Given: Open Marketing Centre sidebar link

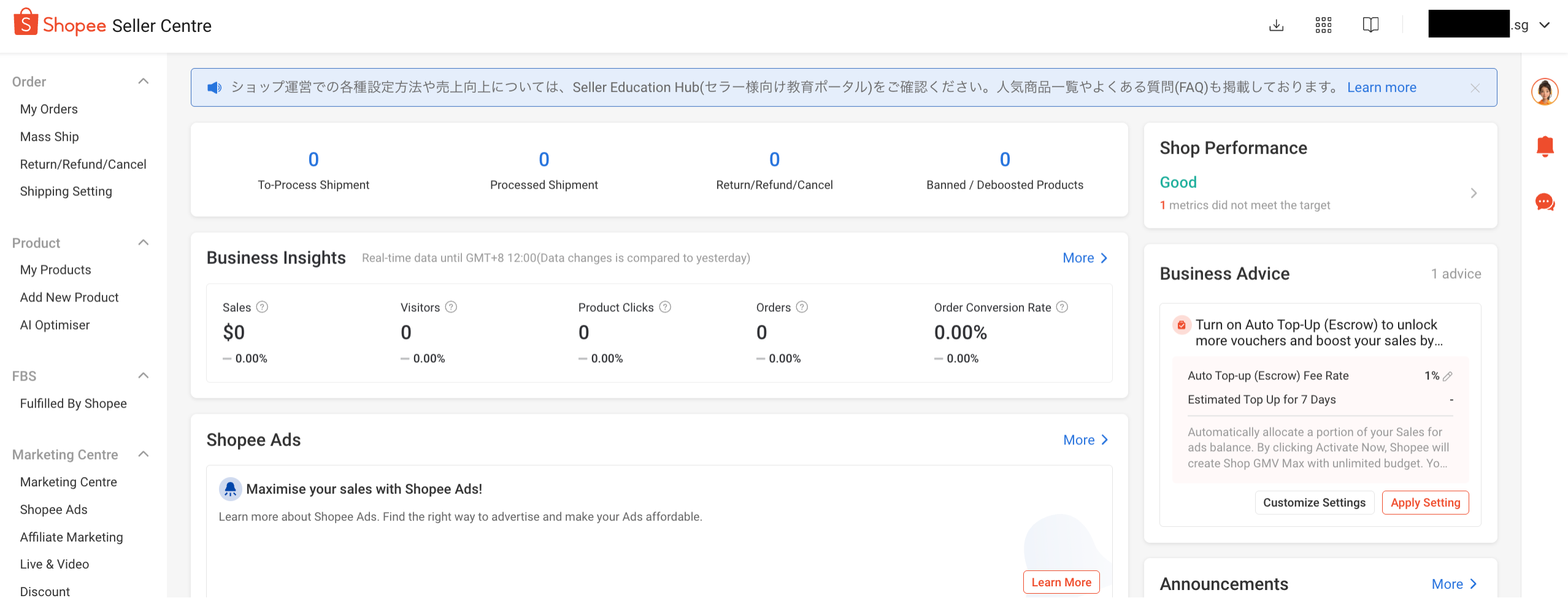Looking at the screenshot, I should [69, 482].
